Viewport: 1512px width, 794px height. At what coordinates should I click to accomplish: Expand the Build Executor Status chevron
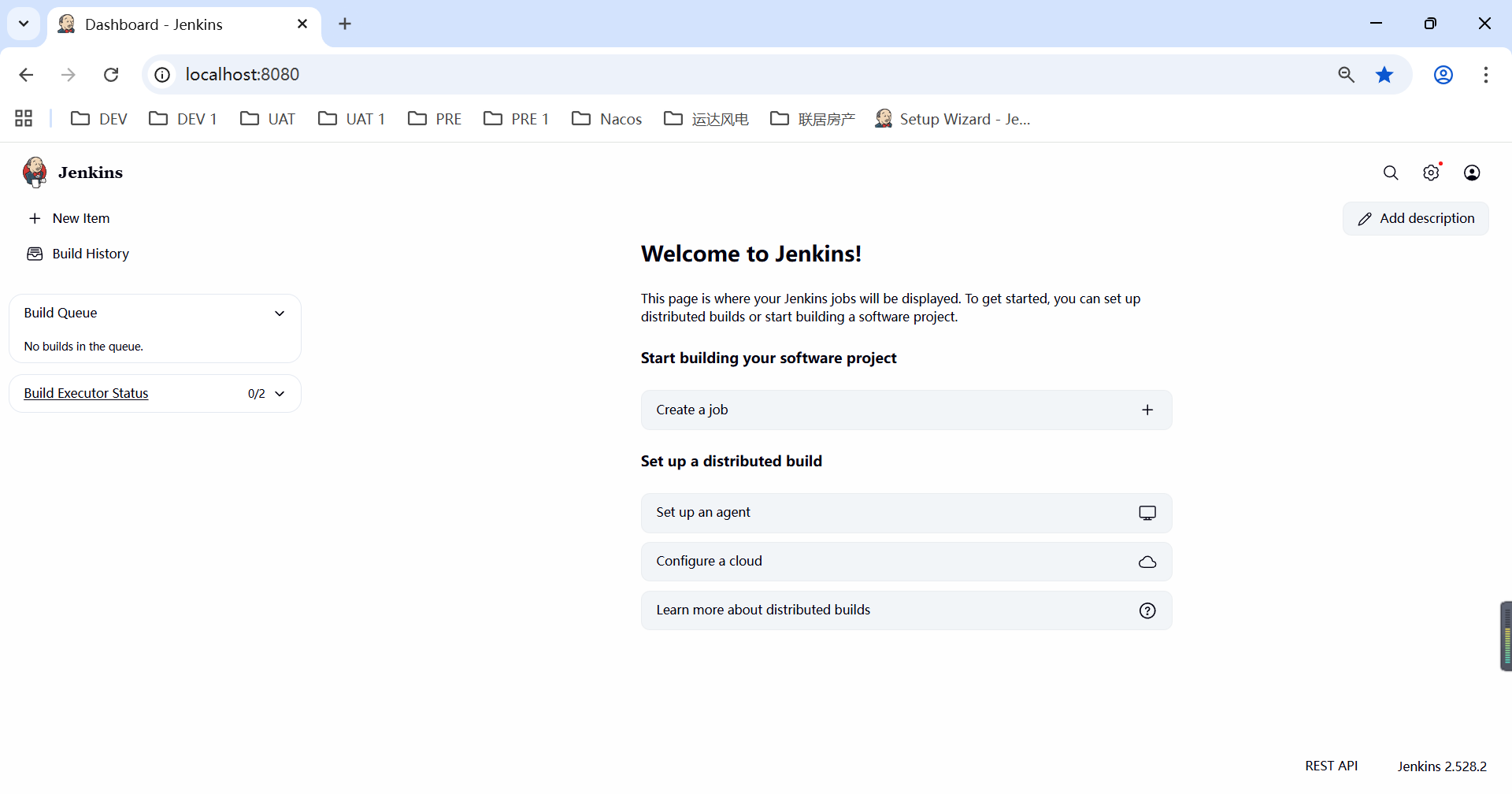point(280,394)
